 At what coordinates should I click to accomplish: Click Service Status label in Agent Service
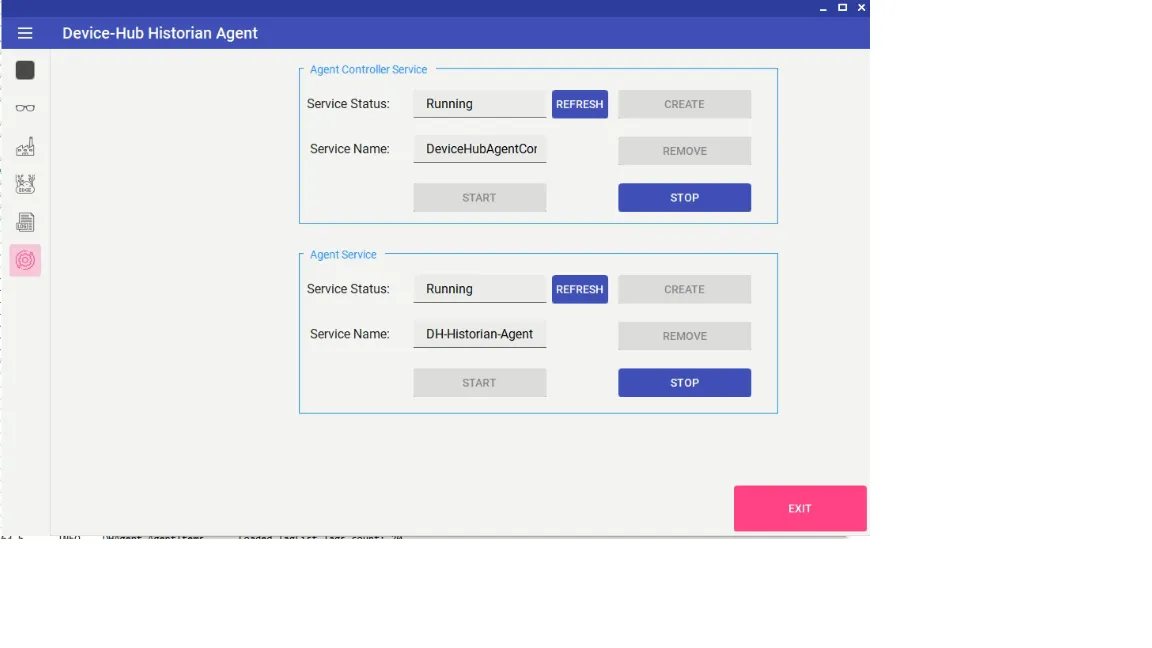(348, 289)
